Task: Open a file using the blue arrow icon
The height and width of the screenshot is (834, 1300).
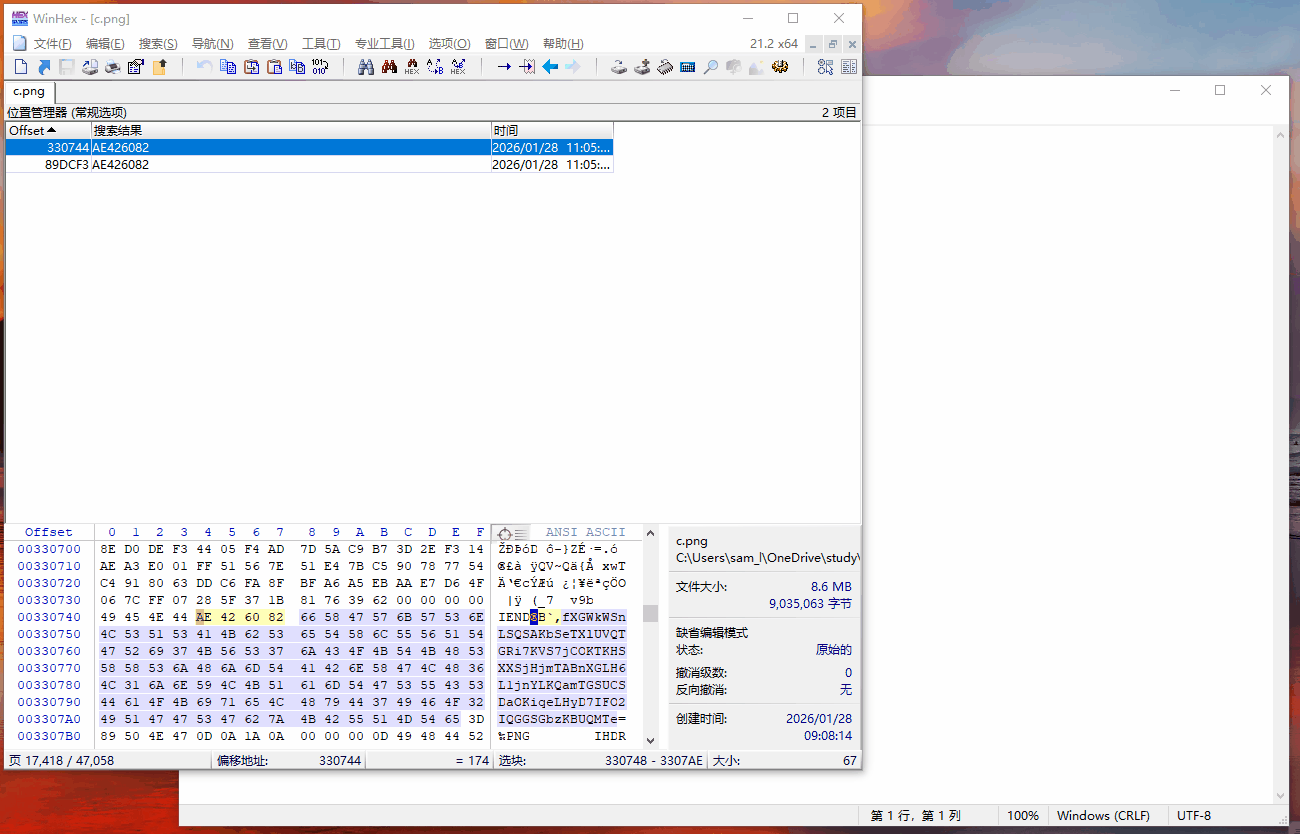Action: tap(44, 67)
